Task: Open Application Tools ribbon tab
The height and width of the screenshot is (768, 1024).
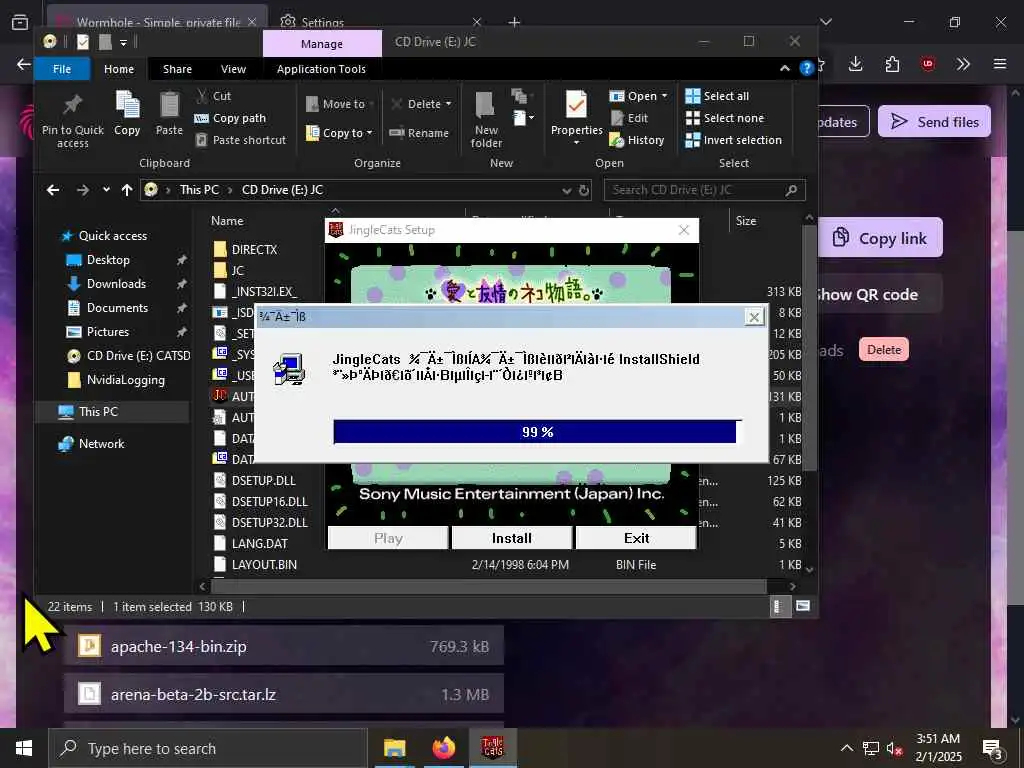Action: click(x=321, y=69)
